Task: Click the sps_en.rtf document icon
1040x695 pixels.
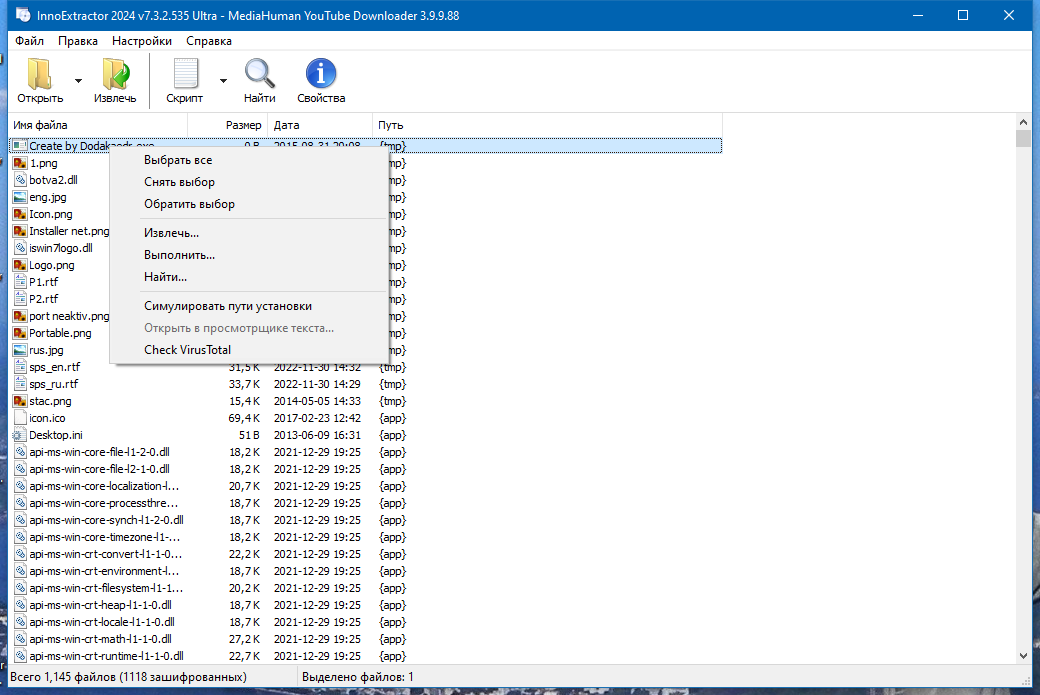Action: pyautogui.click(x=20, y=367)
